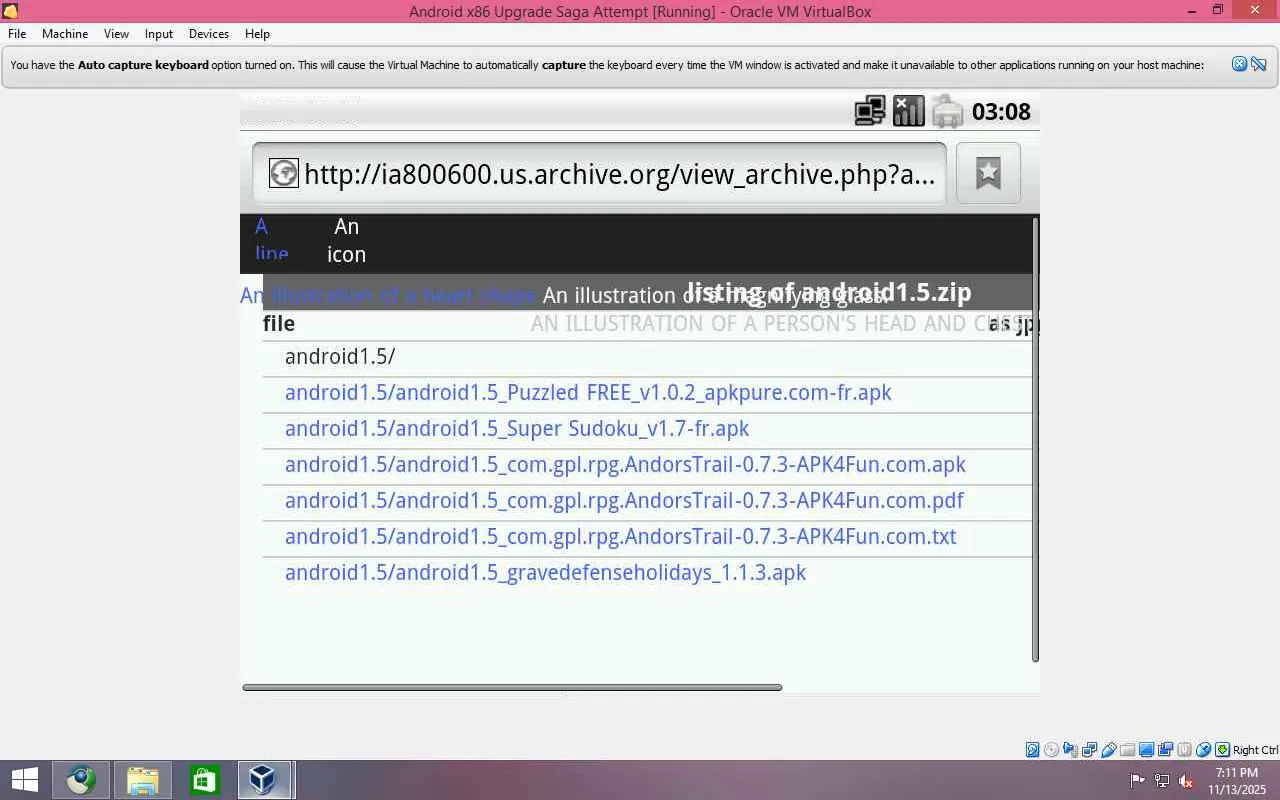Click the VirtualBox optical drive status icon
The image size is (1280, 800).
point(1052,750)
